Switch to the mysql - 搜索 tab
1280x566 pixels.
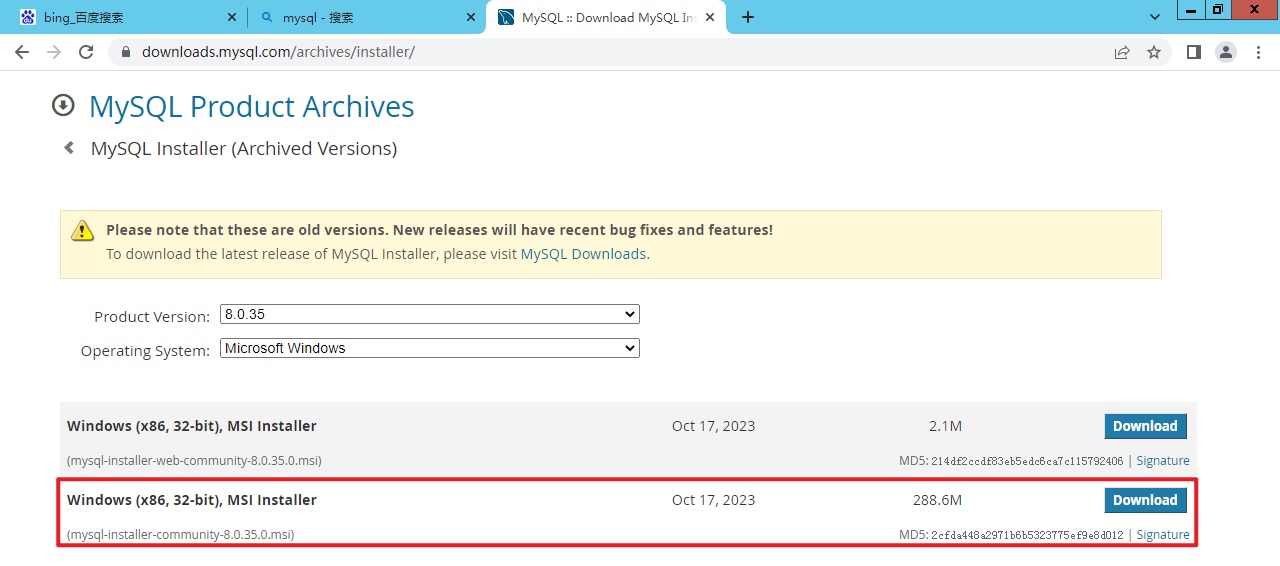[366, 17]
